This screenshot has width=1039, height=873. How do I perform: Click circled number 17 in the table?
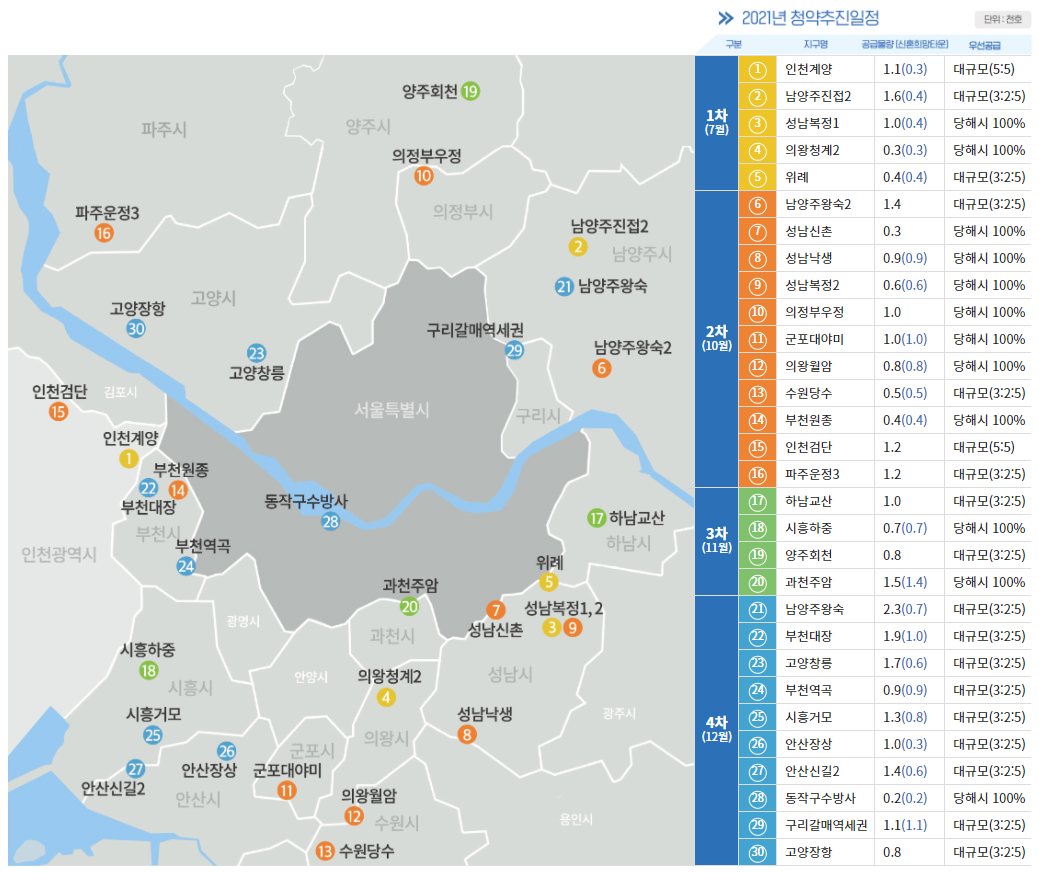[757, 502]
